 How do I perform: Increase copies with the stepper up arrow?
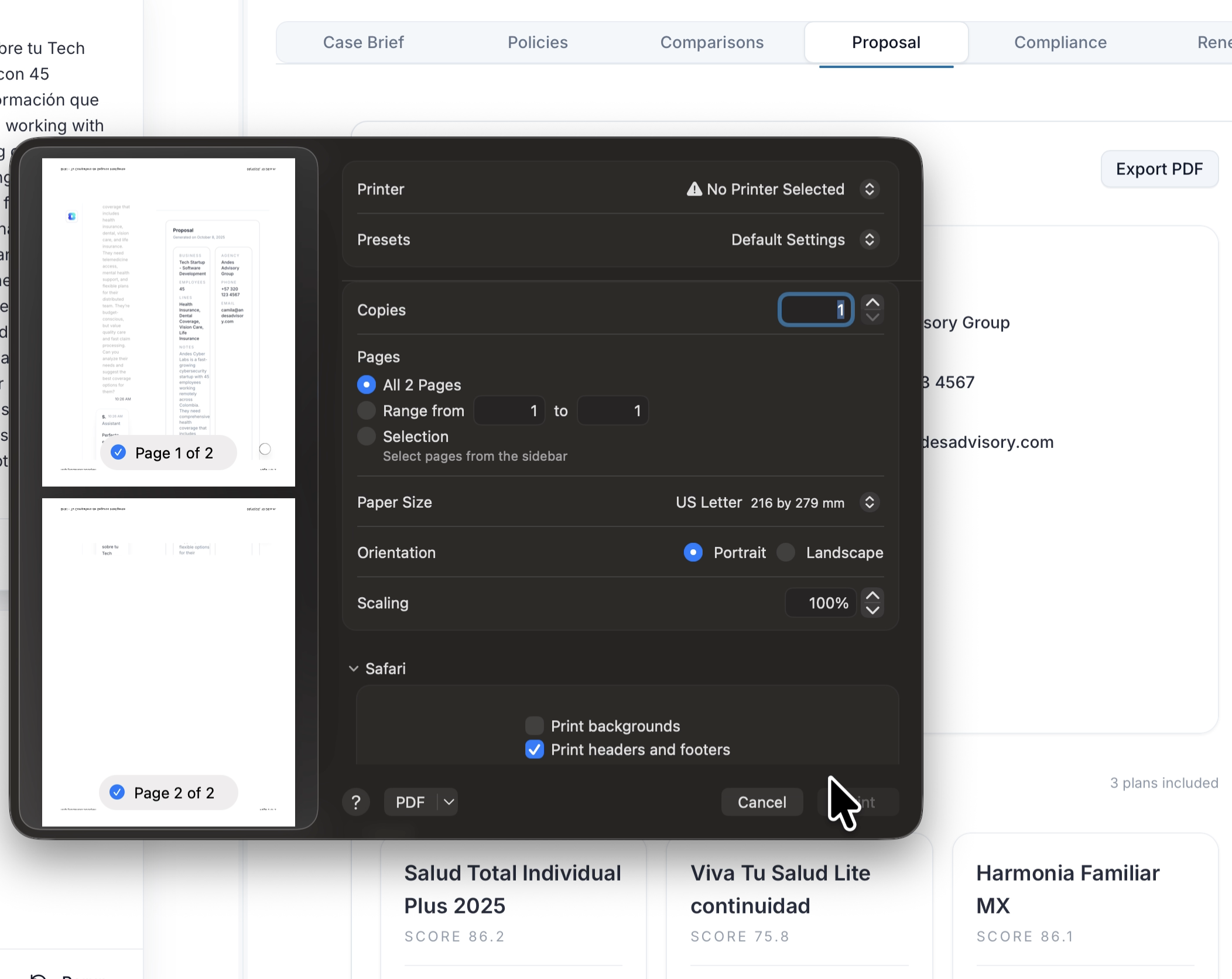(x=872, y=303)
